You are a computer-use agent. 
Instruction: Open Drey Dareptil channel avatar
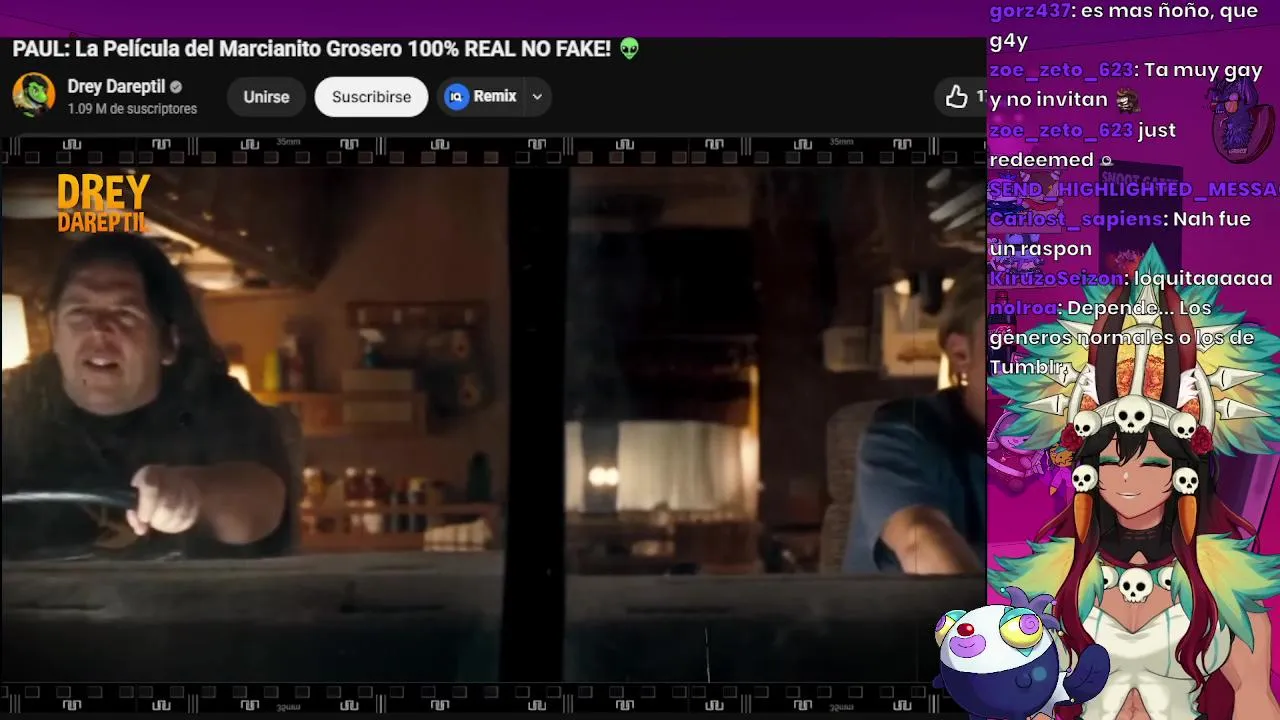tap(33, 96)
